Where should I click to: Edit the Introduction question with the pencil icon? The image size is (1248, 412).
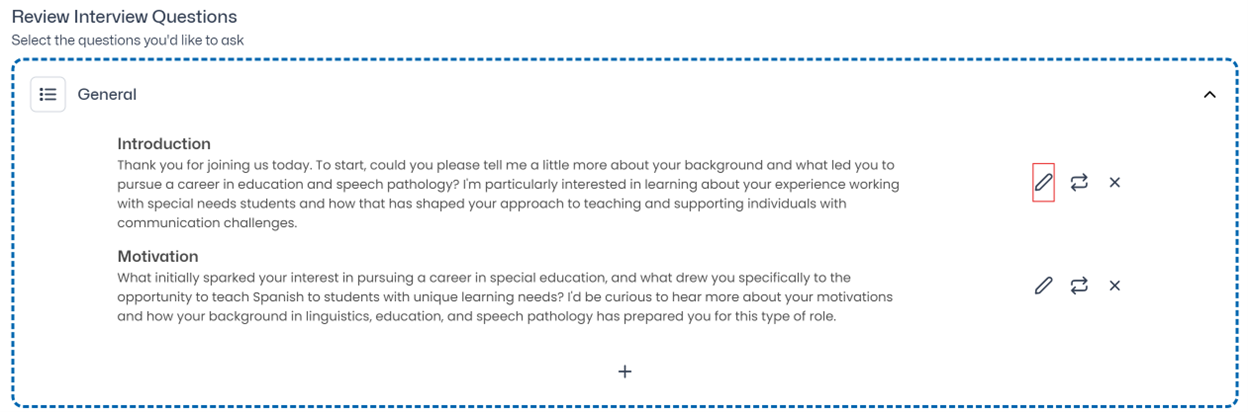click(1043, 183)
